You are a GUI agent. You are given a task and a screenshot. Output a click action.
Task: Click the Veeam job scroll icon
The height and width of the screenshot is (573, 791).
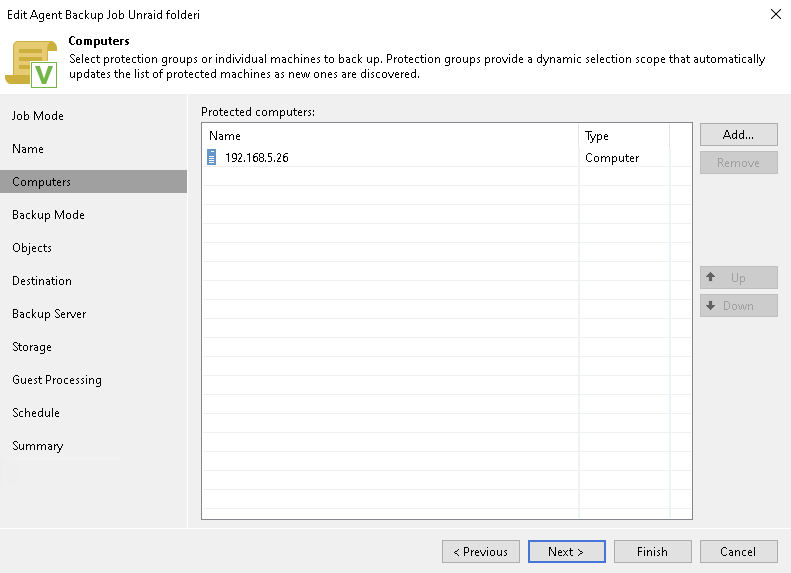[31, 64]
